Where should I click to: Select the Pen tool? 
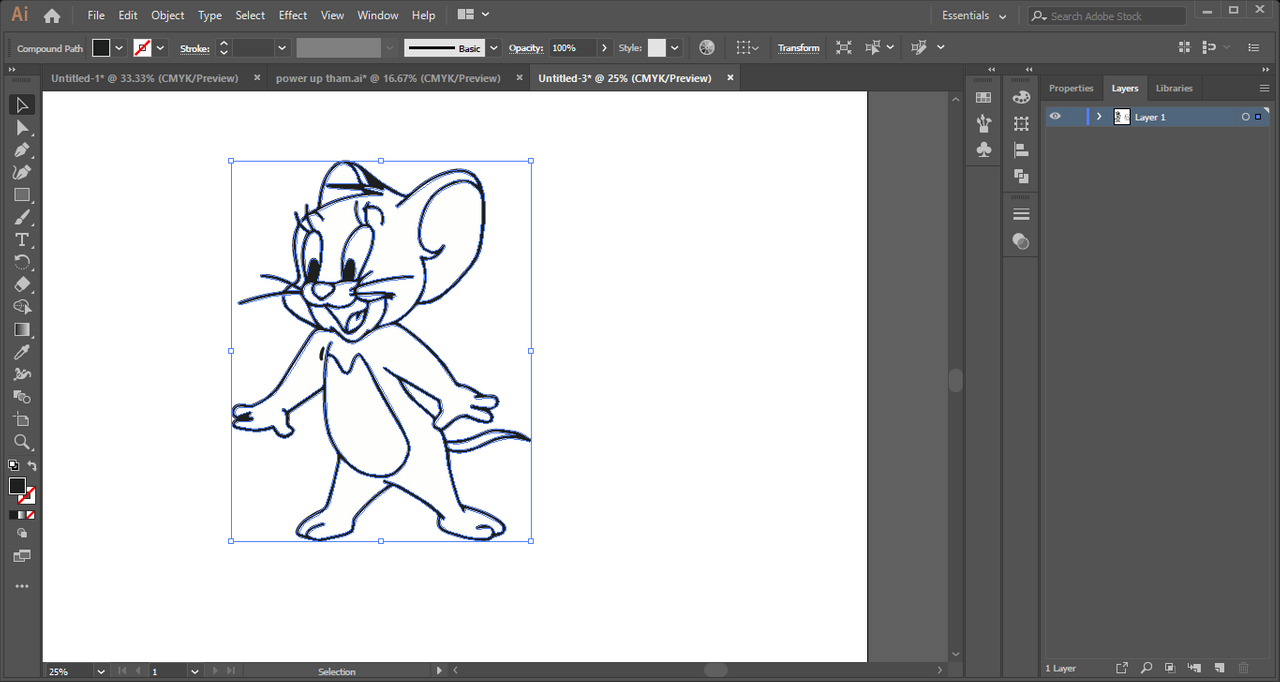click(x=22, y=150)
